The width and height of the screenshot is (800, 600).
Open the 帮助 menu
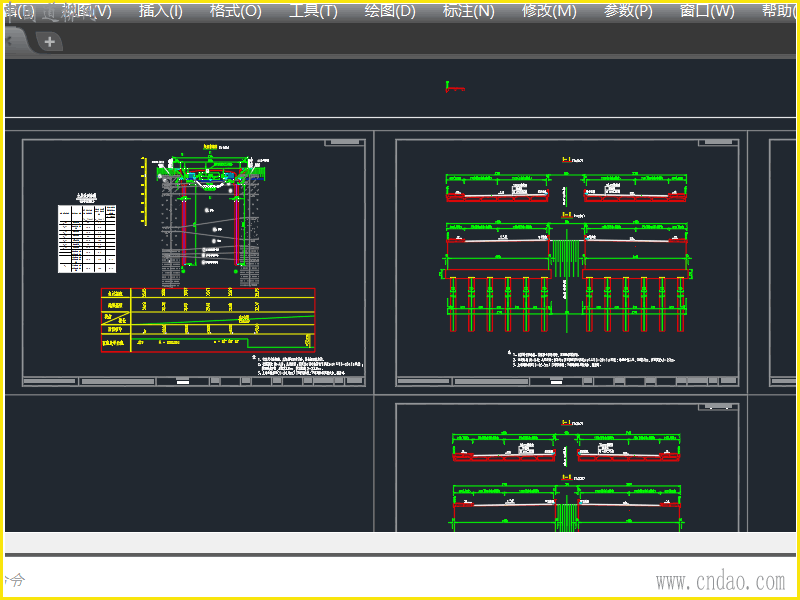click(778, 12)
